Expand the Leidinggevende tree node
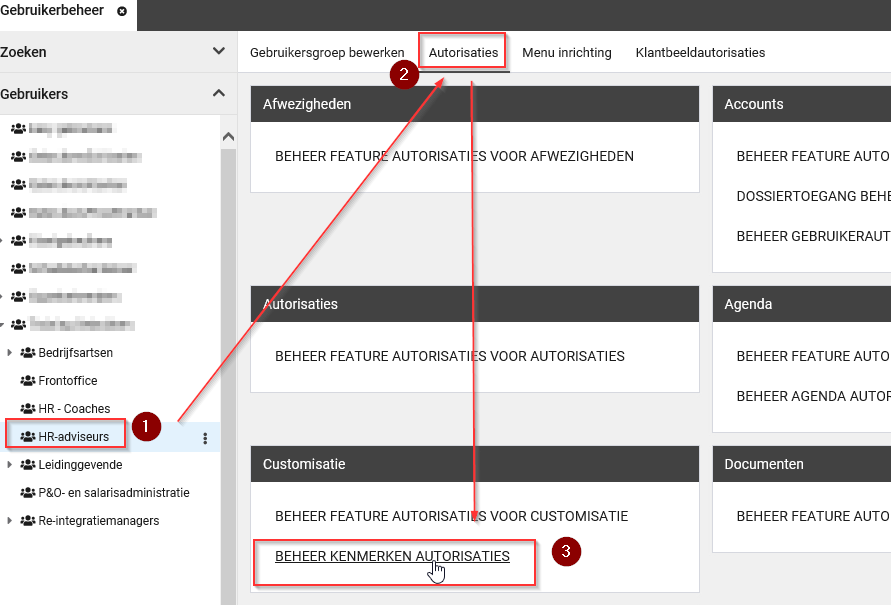Viewport: 891px width, 605px height. [x=10, y=465]
